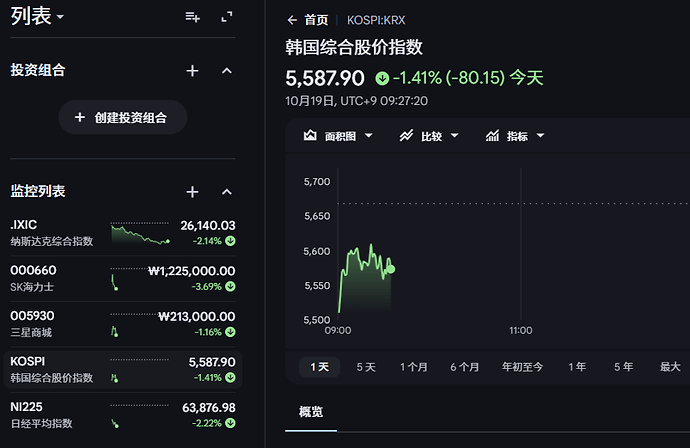
Task: Click the 创建投资组合 button
Action: (x=123, y=118)
